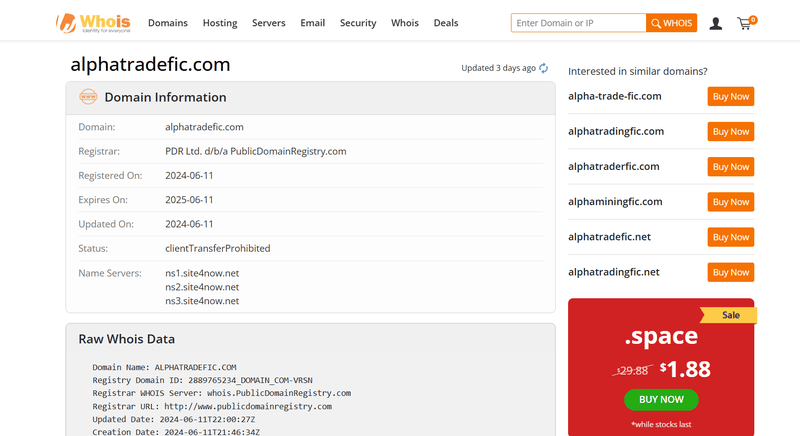800x436 pixels.
Task: Click the Updated 3 days ago text
Action: click(x=498, y=68)
